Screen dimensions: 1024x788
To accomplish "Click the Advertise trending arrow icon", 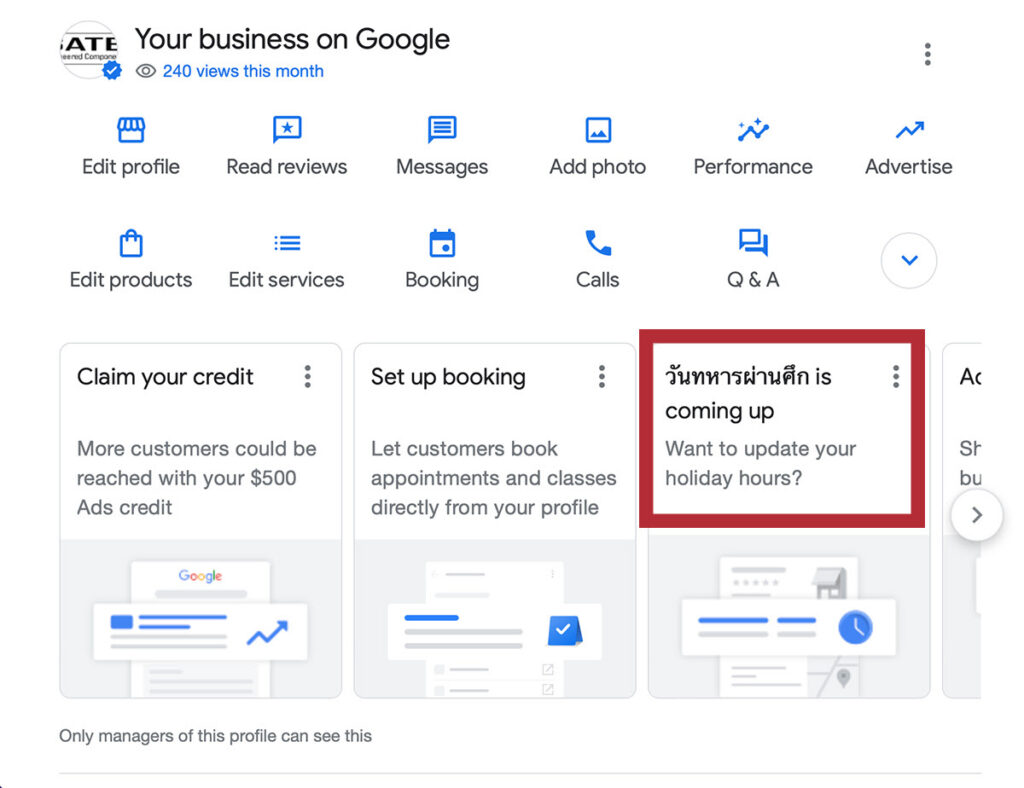I will click(909, 130).
